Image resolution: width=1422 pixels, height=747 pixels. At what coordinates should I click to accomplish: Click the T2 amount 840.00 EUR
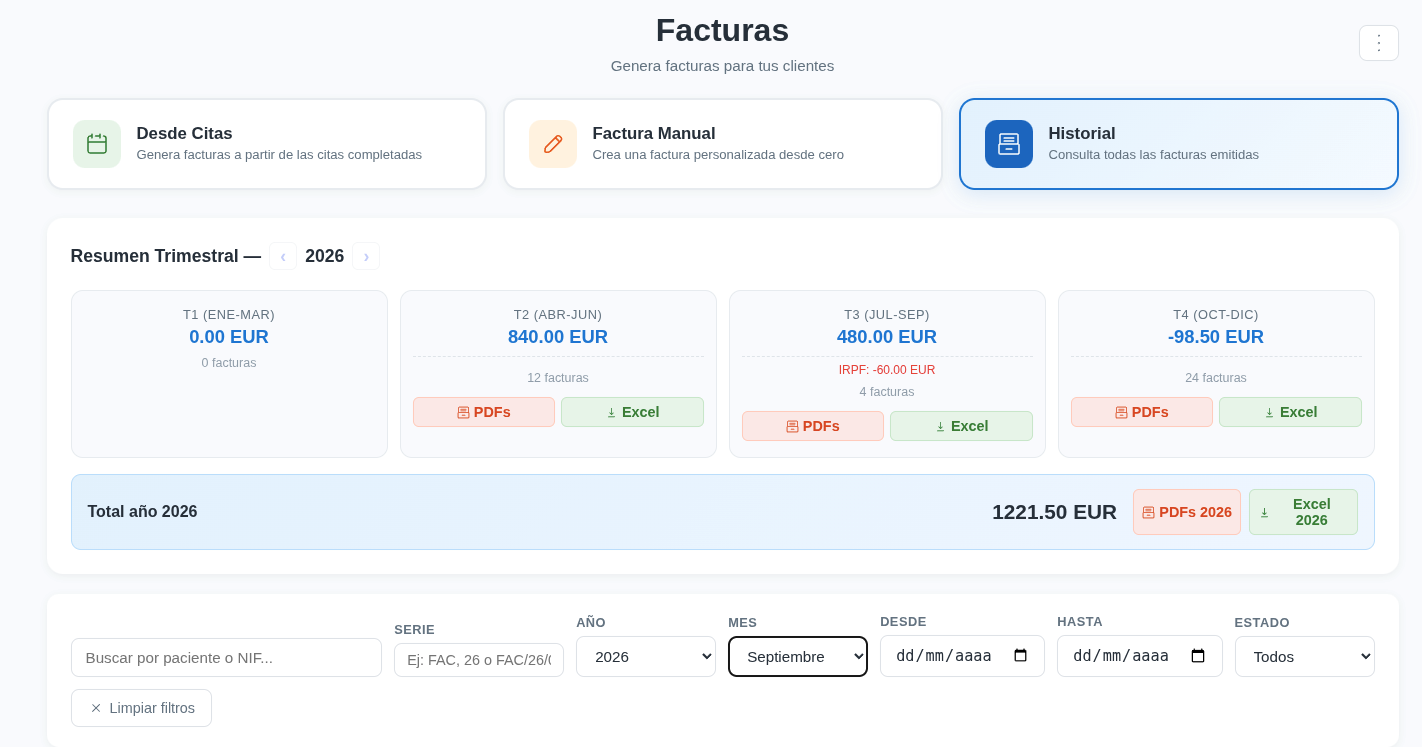click(x=558, y=337)
